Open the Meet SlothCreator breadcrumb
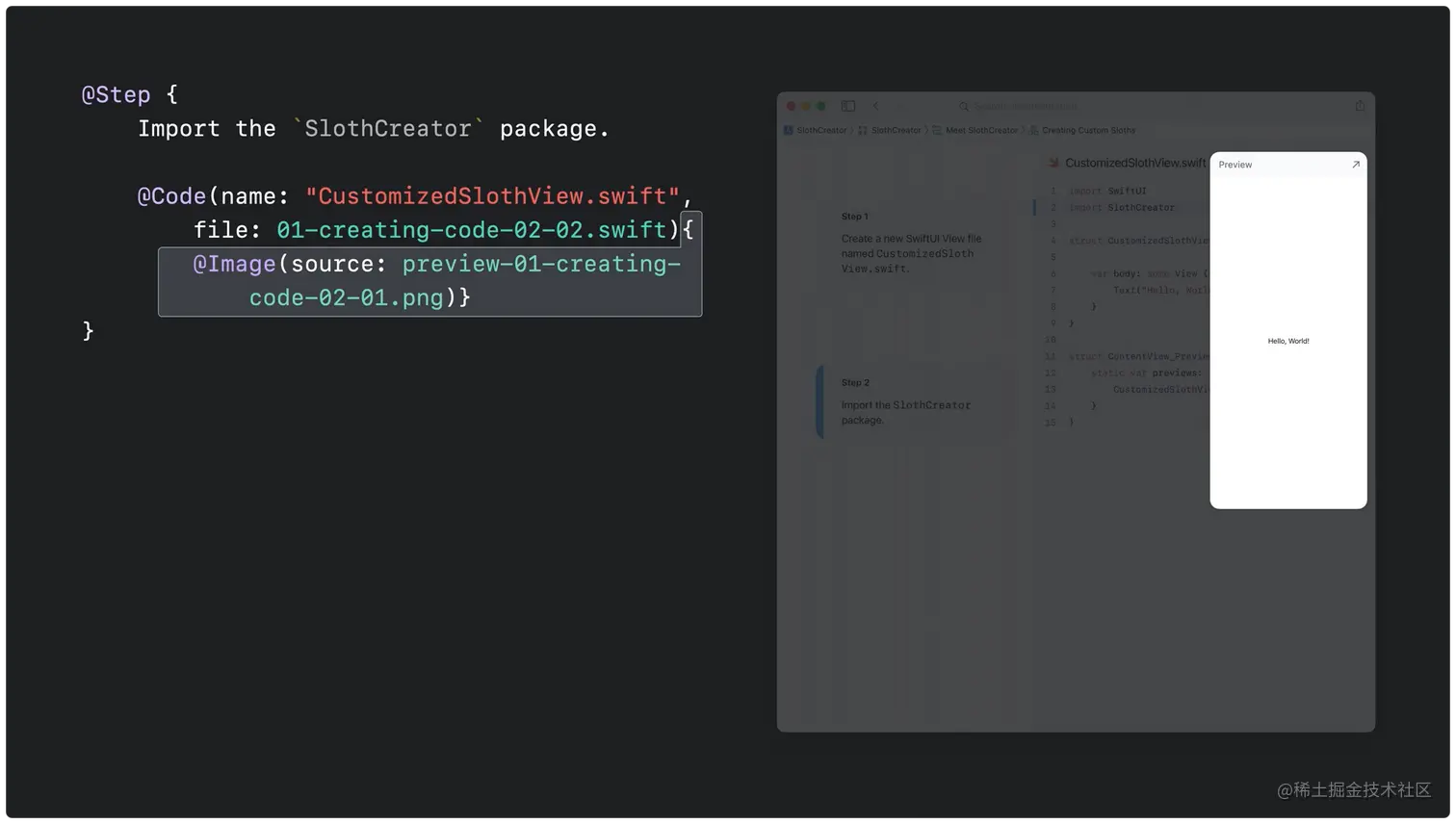1456x824 pixels. (981, 130)
